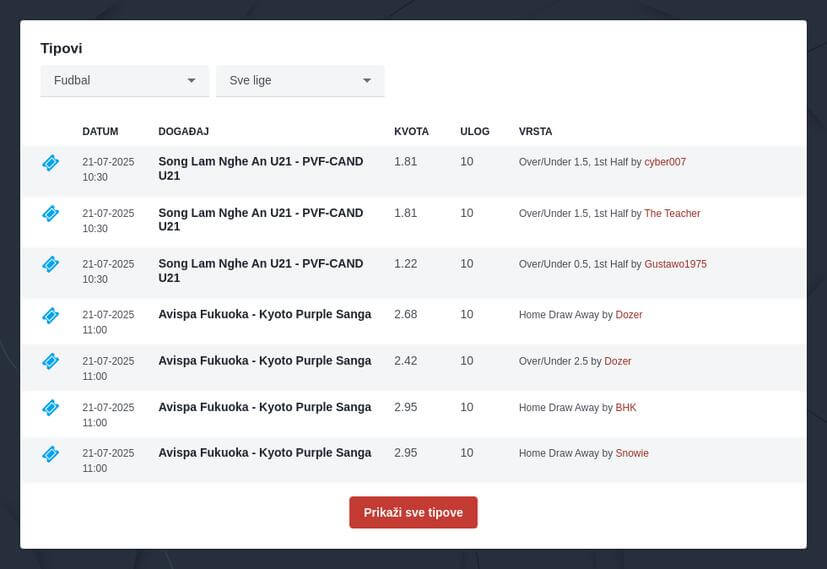
Task: Open the Sve lige league dropdown
Action: [x=300, y=81]
